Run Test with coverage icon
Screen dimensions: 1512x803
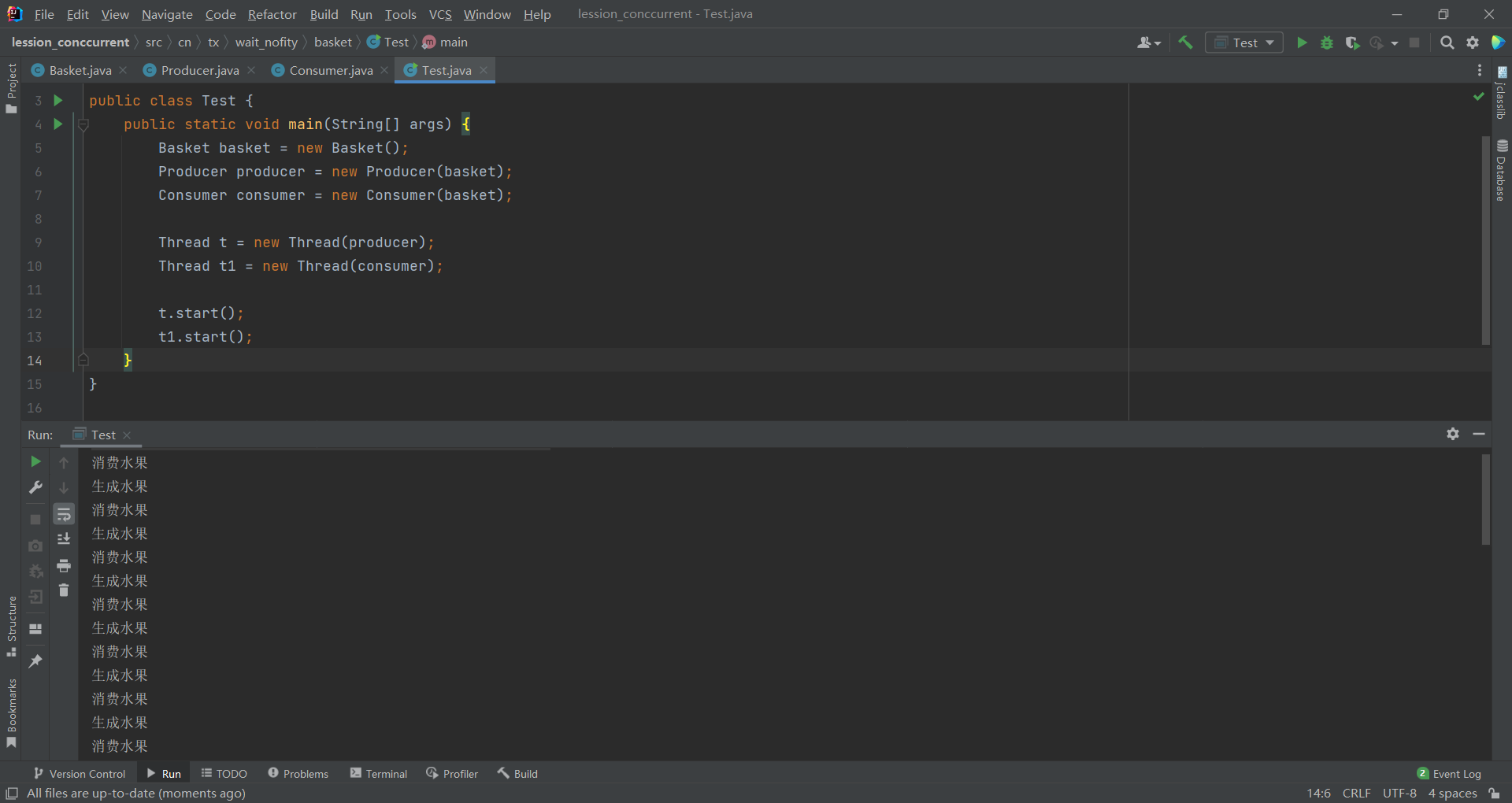(x=1352, y=43)
